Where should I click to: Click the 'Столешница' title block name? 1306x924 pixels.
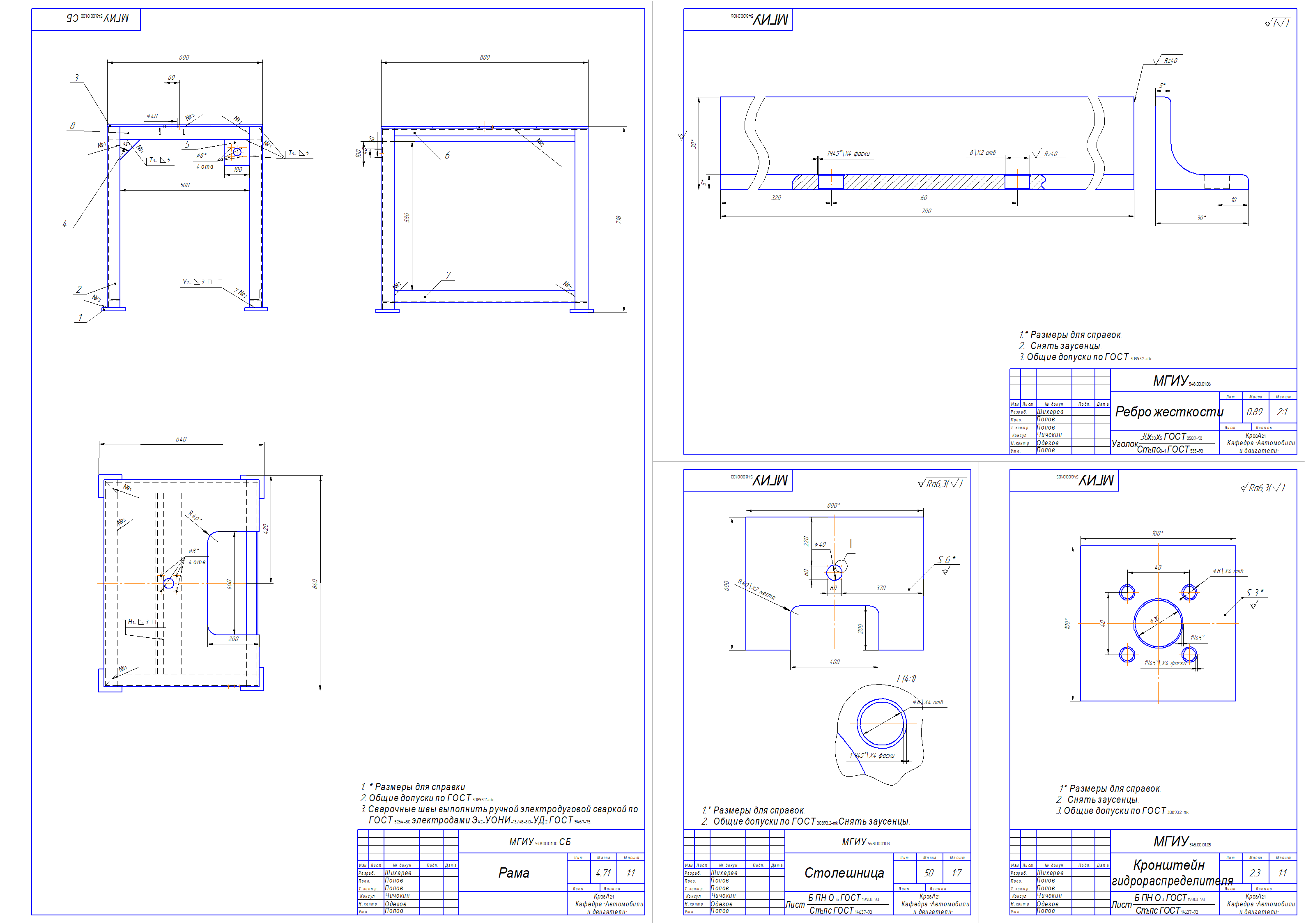(844, 873)
